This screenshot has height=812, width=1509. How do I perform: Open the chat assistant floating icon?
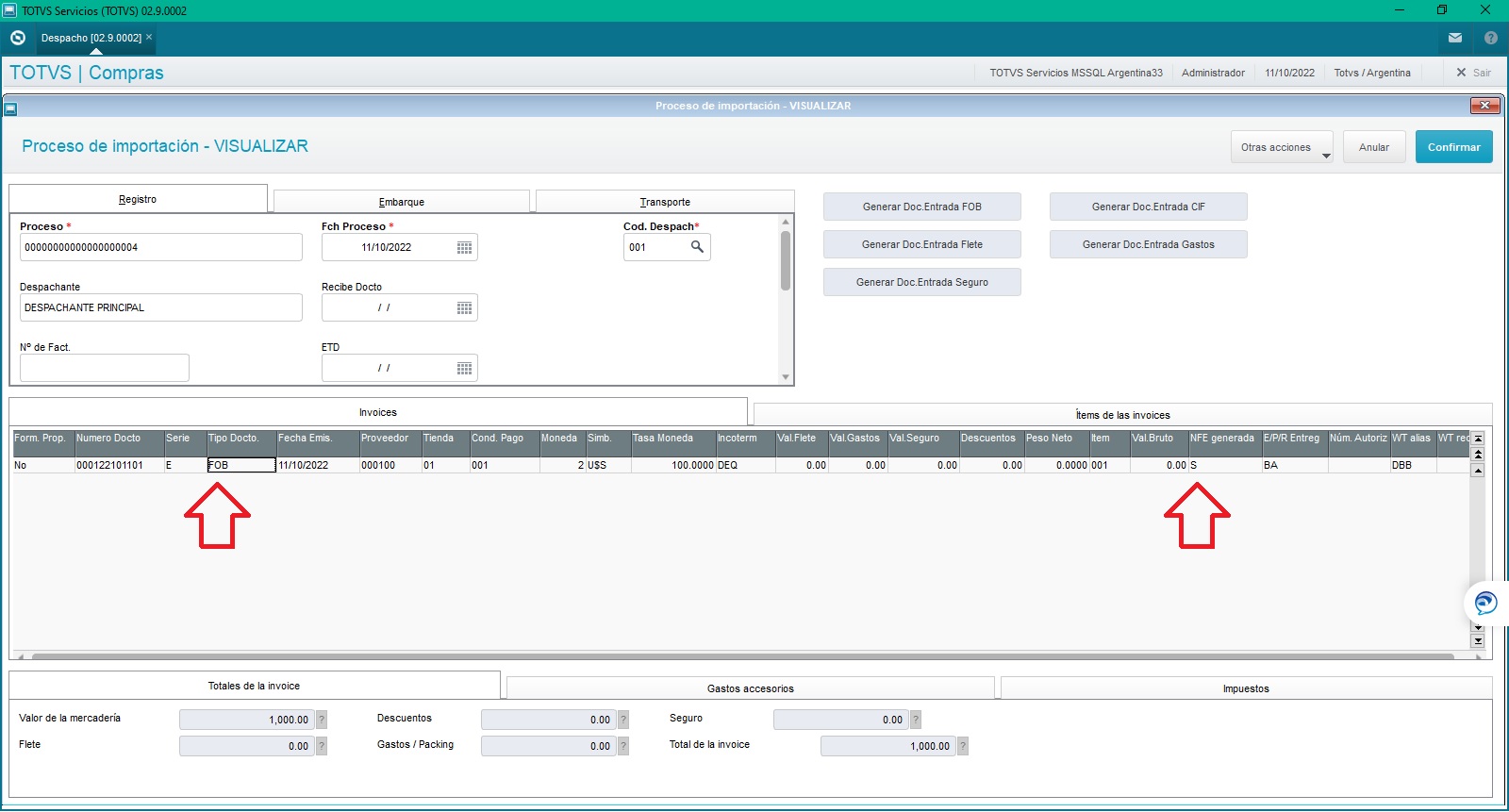tap(1485, 603)
